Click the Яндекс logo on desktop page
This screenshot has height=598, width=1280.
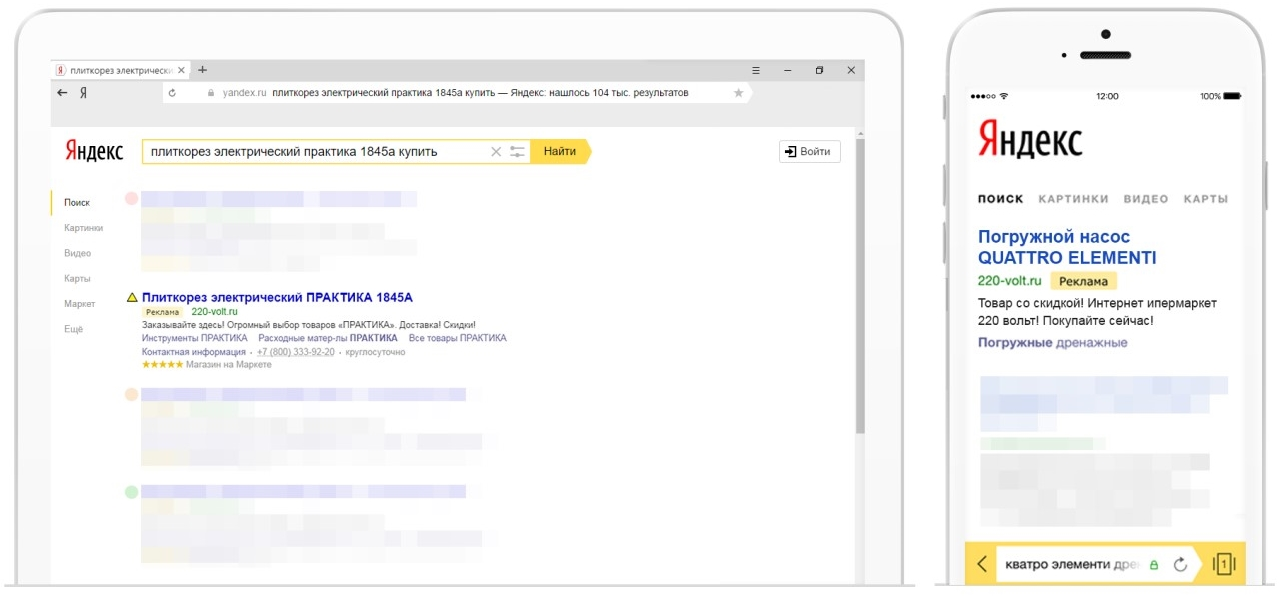point(94,151)
